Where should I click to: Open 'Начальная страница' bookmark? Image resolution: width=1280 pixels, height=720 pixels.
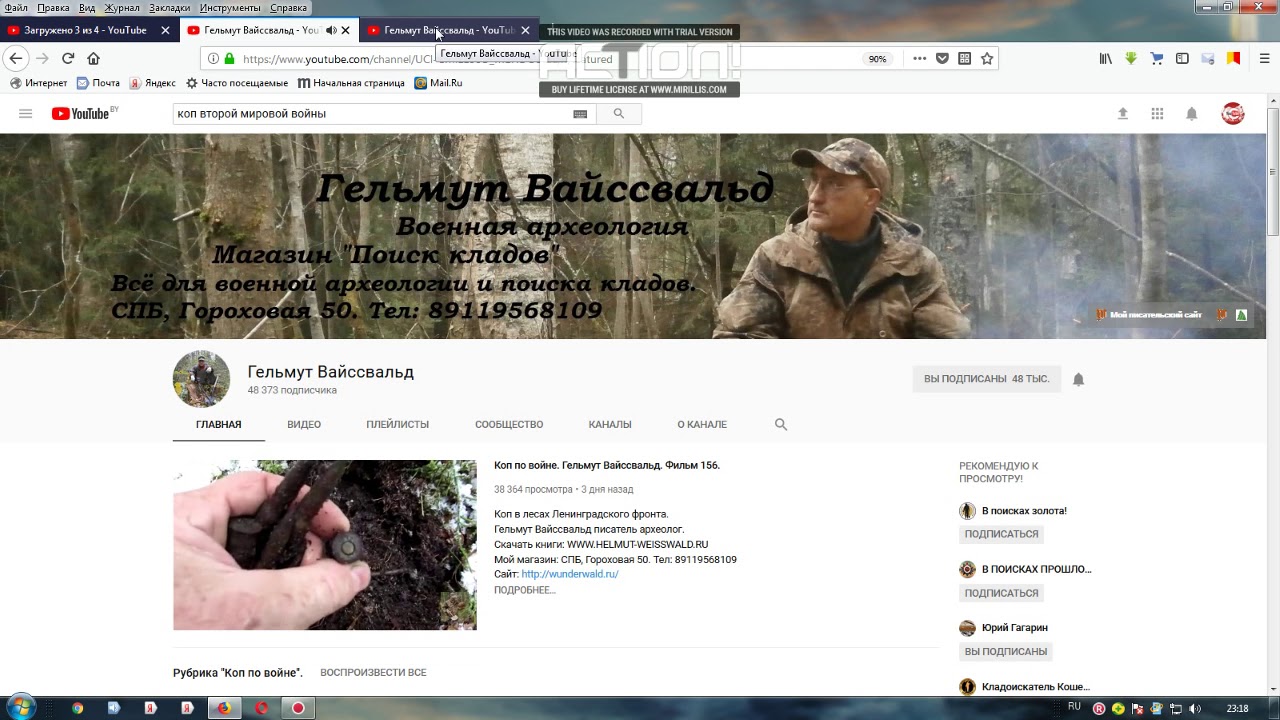[x=351, y=83]
